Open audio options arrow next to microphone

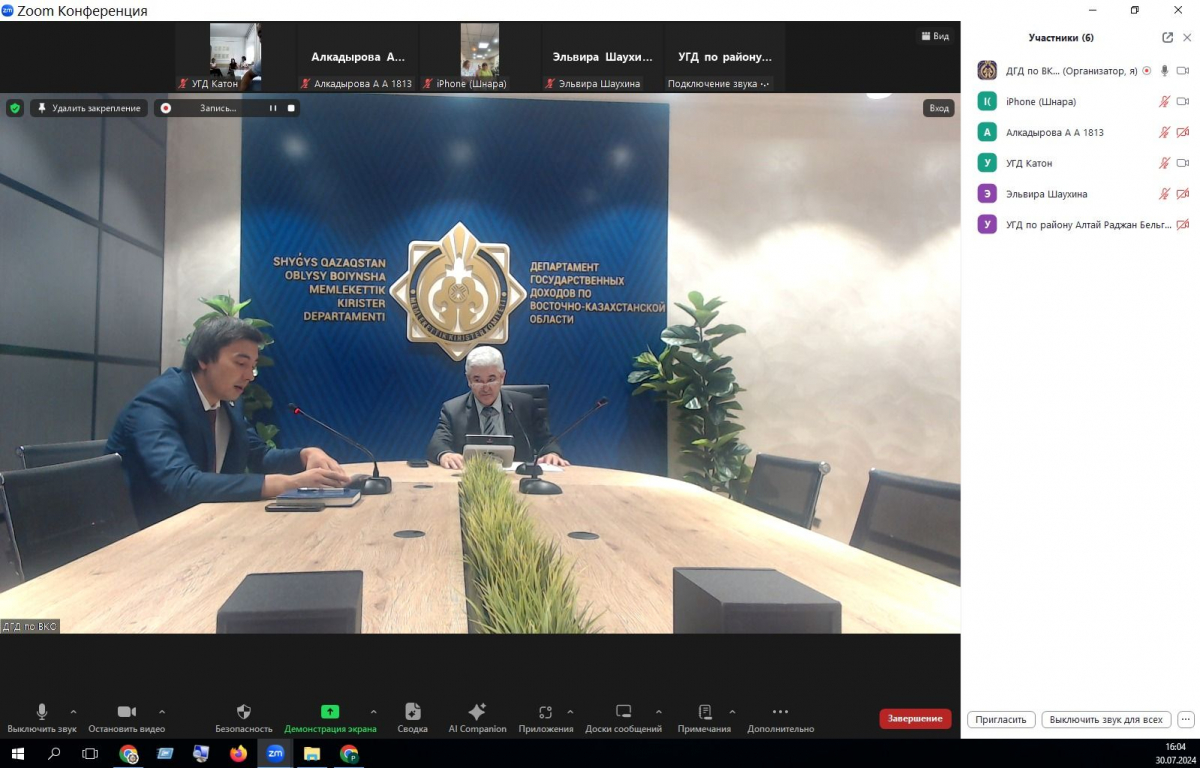(x=73, y=712)
